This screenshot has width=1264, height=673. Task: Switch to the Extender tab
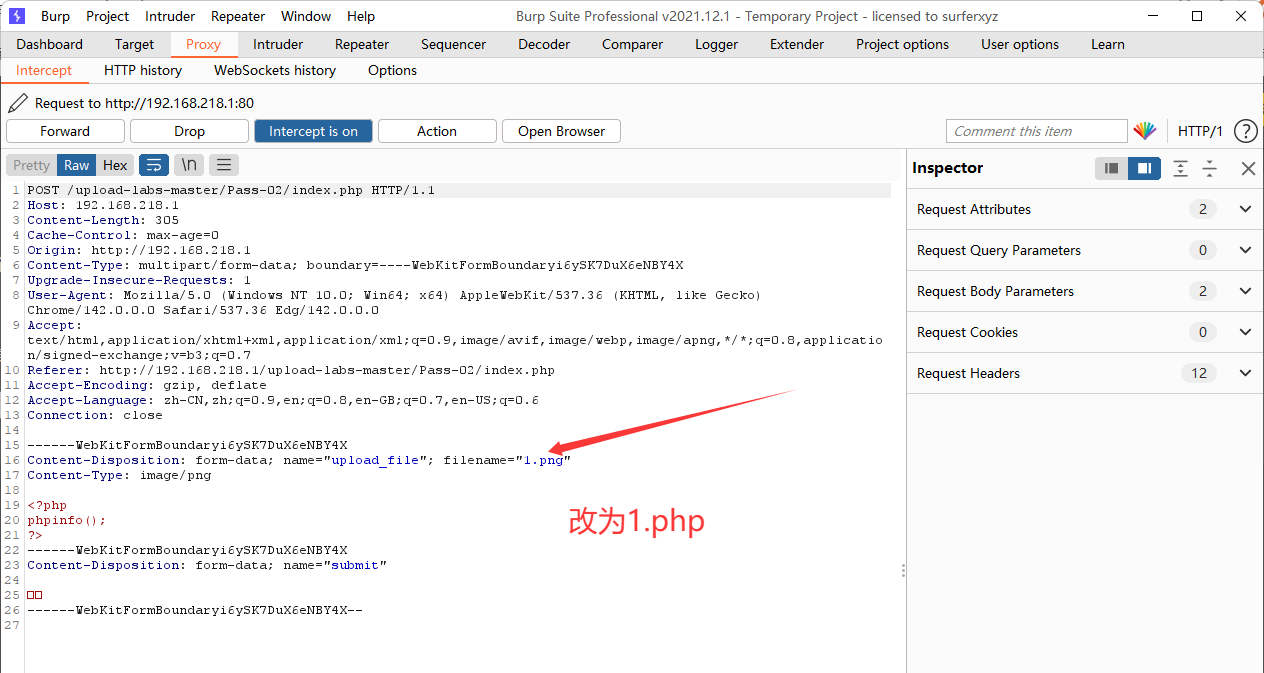pyautogui.click(x=797, y=44)
